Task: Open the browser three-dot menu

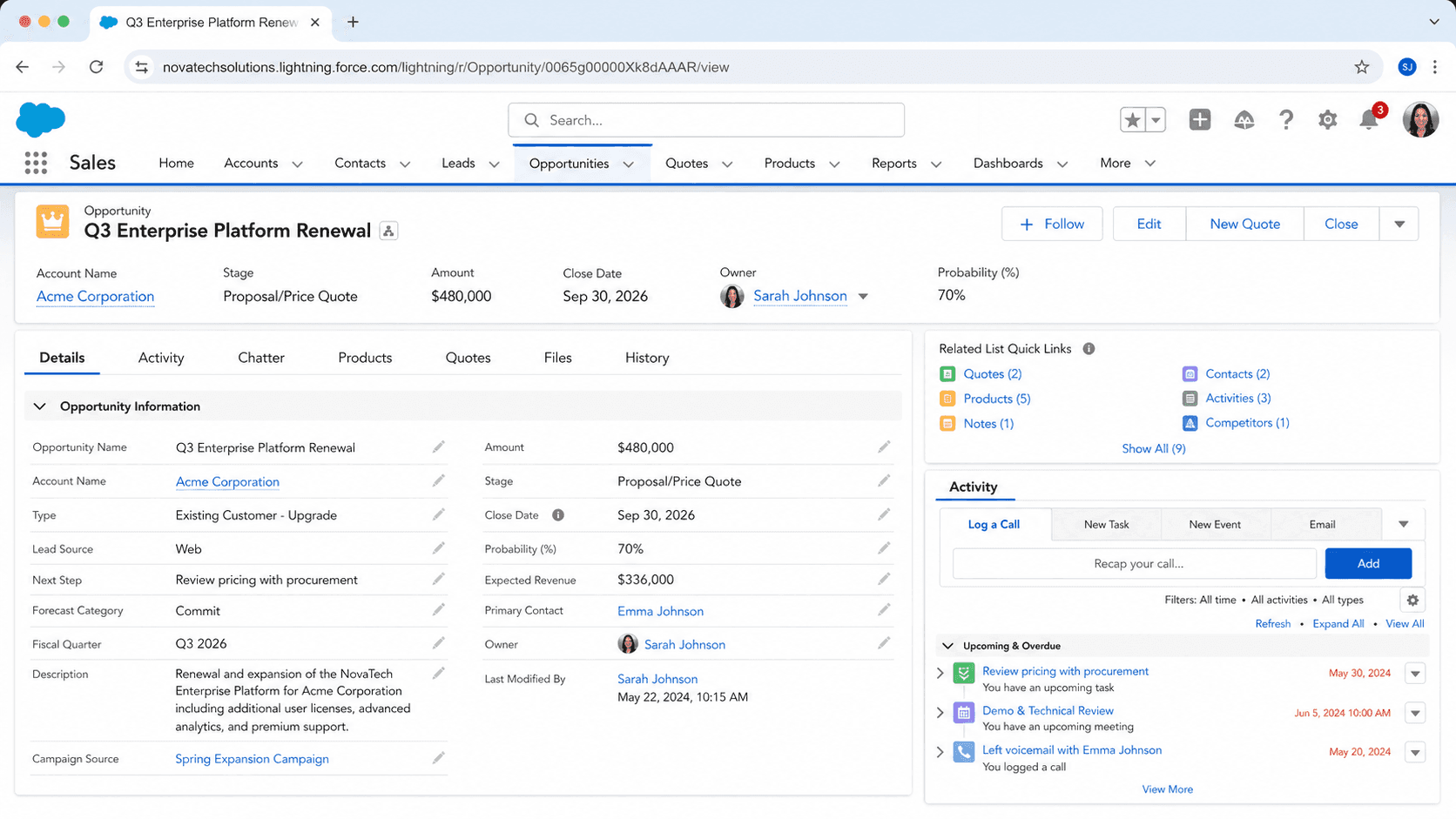Action: tap(1435, 67)
